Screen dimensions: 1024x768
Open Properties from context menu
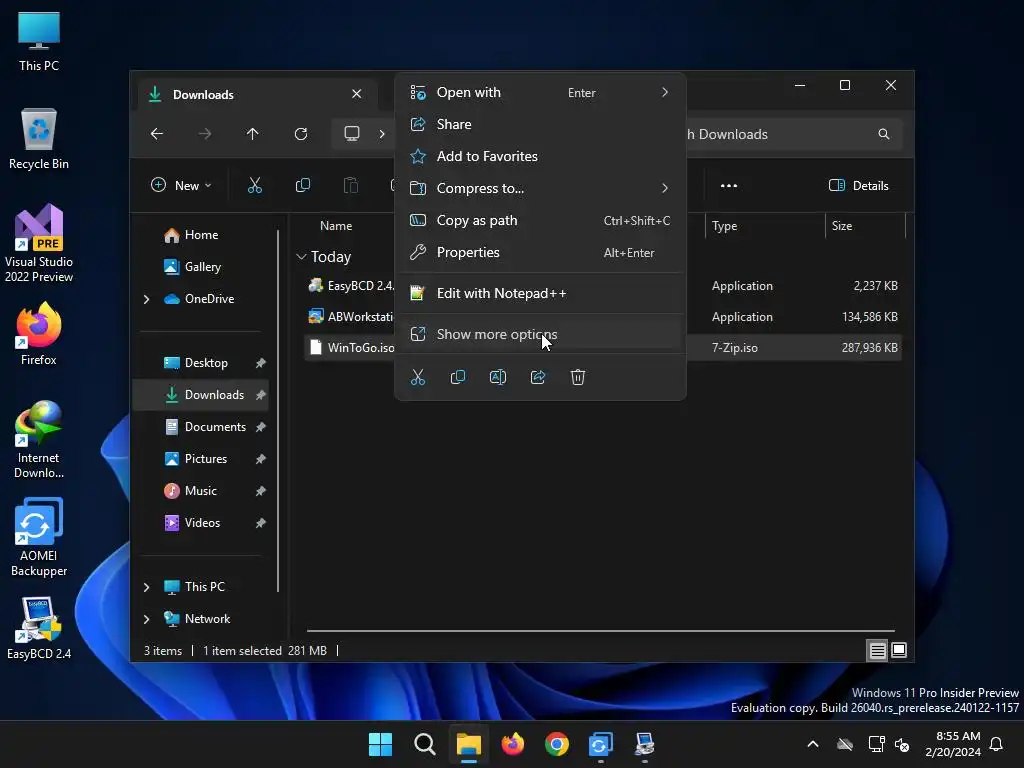pyautogui.click(x=540, y=252)
